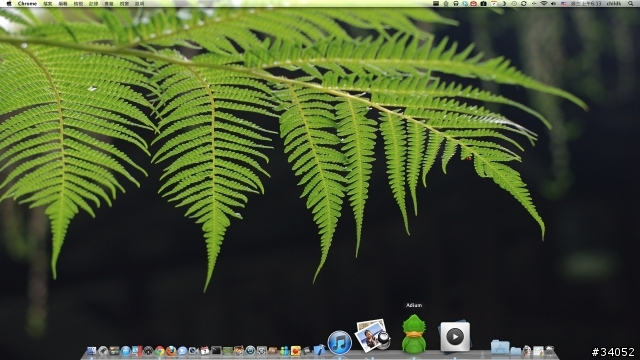Open the Applications folder stack in dock
This screenshot has height=360, width=640.
[x=500, y=347]
